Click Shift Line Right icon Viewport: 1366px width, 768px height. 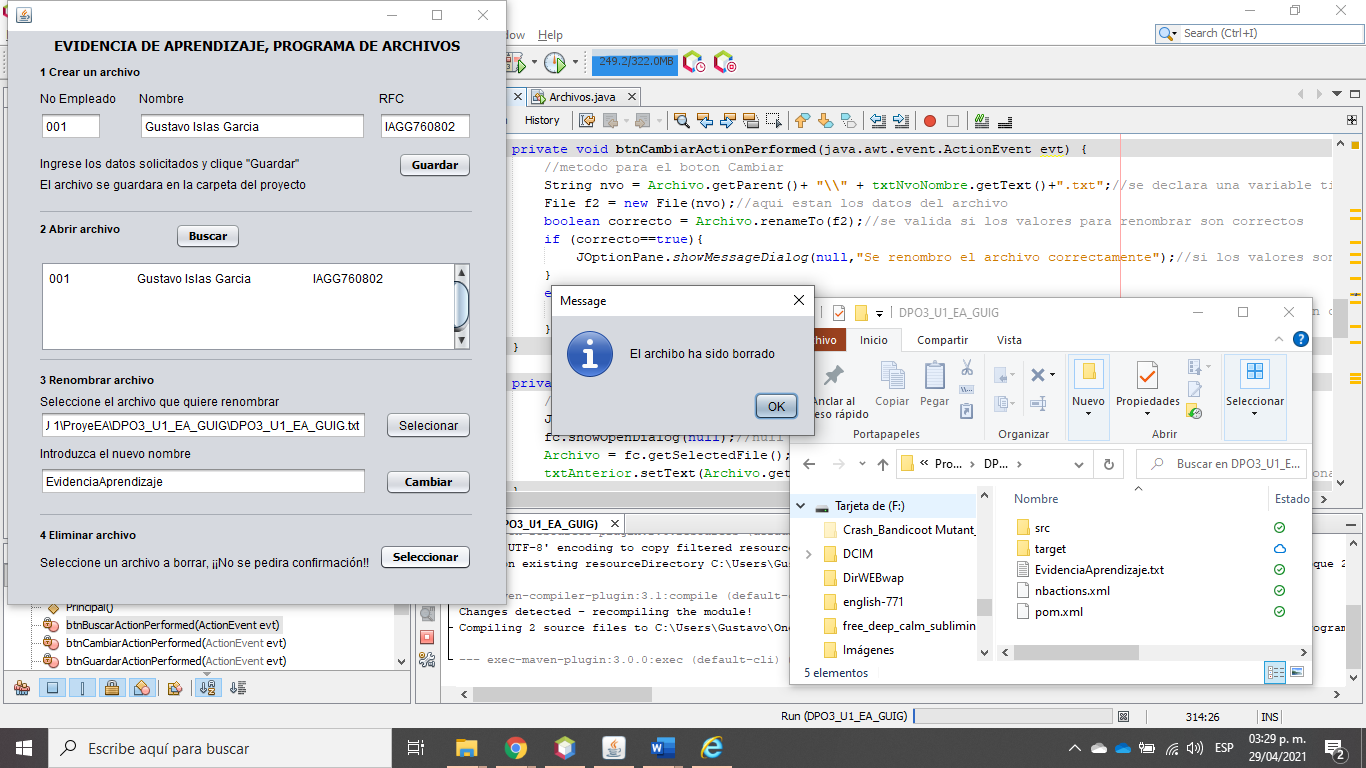[901, 121]
